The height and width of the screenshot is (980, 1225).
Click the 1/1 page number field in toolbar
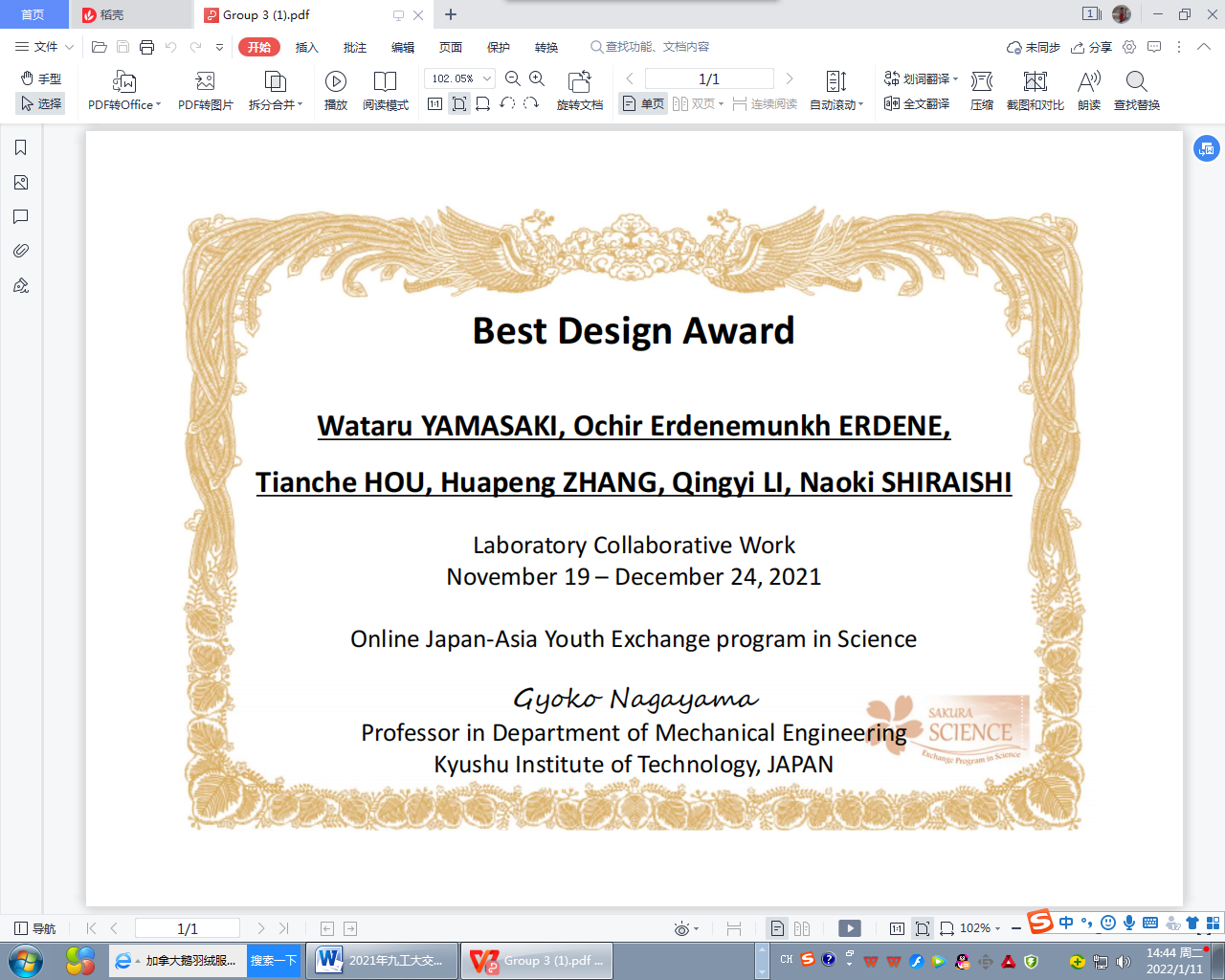pos(708,78)
